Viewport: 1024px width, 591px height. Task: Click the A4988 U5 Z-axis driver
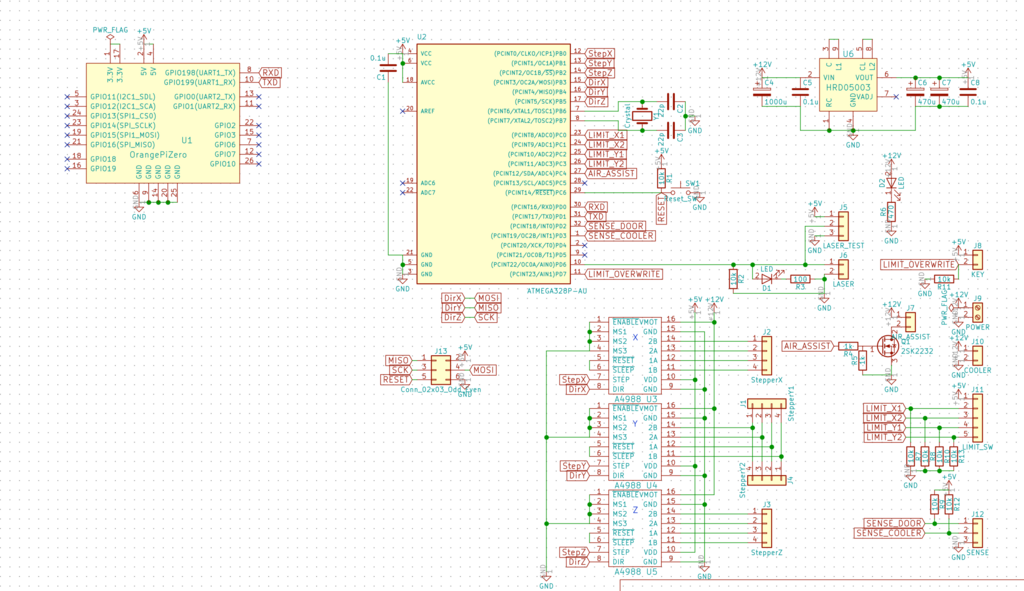[x=635, y=528]
